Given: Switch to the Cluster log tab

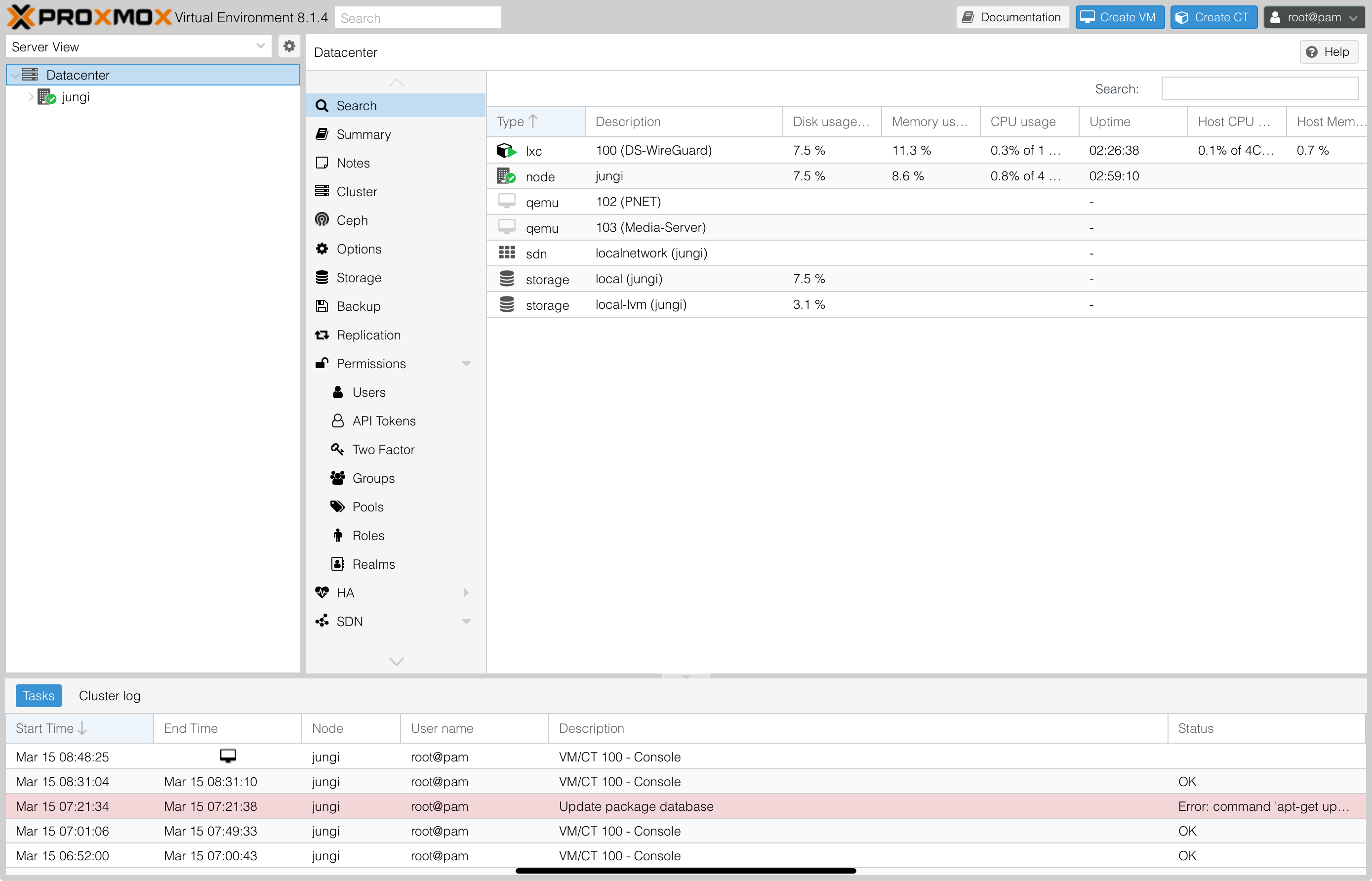Looking at the screenshot, I should (109, 695).
